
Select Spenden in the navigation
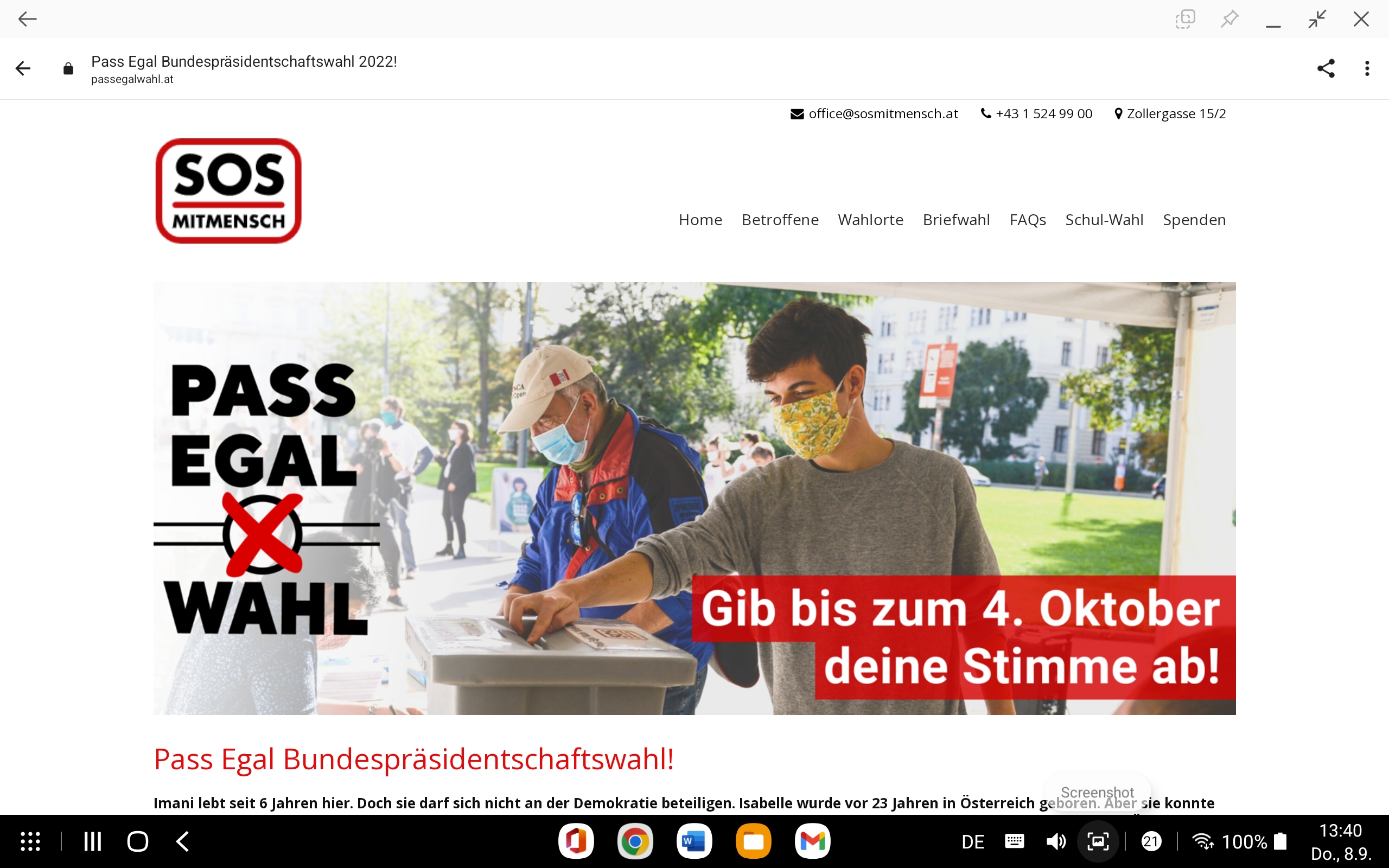1194,220
